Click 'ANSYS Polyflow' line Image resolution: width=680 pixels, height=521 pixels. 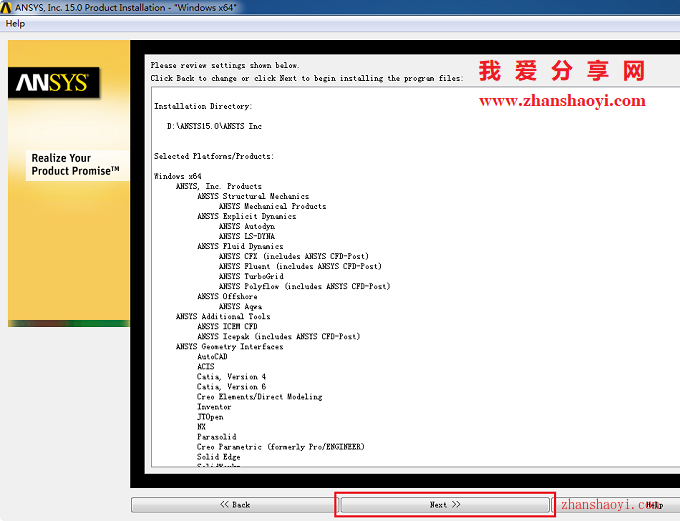(x=304, y=286)
